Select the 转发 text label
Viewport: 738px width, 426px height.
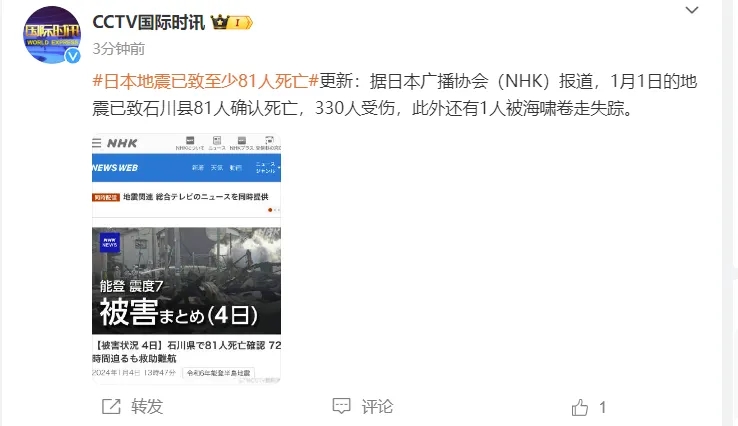point(147,406)
